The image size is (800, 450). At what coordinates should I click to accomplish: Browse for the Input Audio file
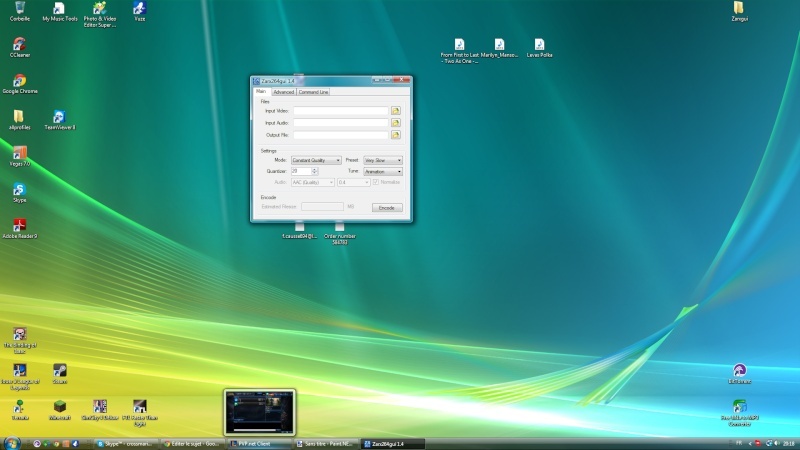pyautogui.click(x=395, y=123)
